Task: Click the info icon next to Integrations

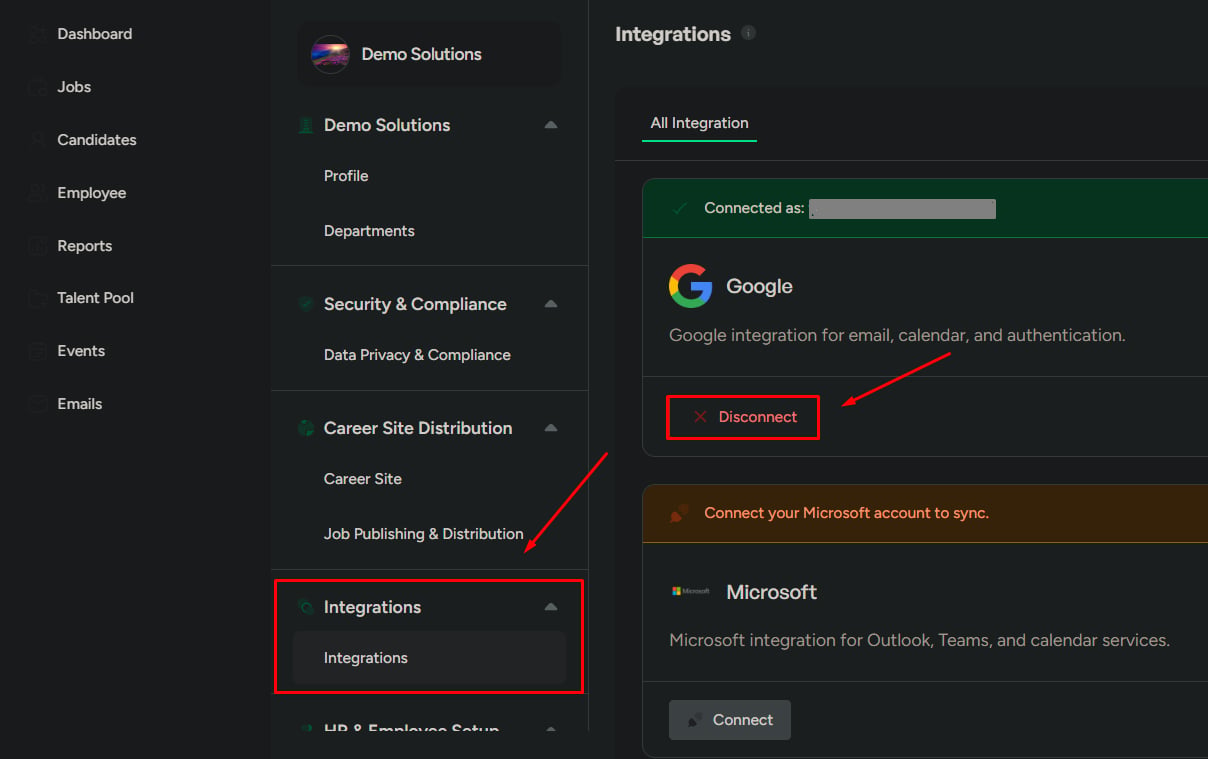Action: 748,33
